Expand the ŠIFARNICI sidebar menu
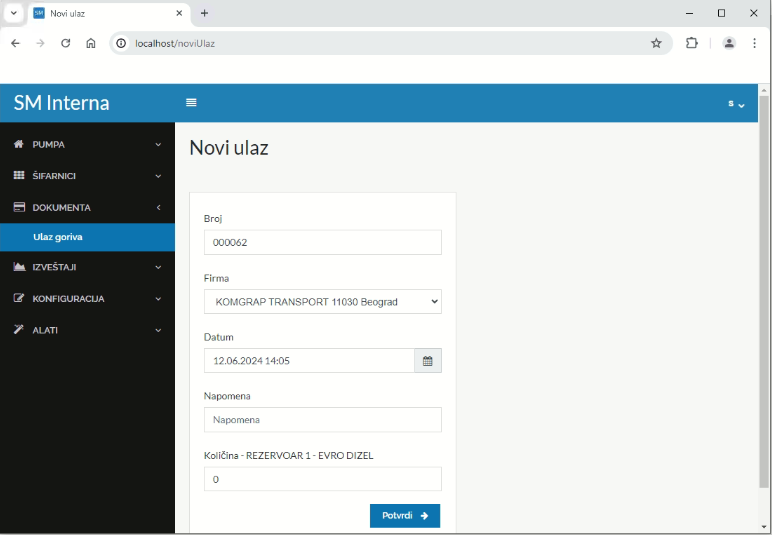 coord(87,176)
